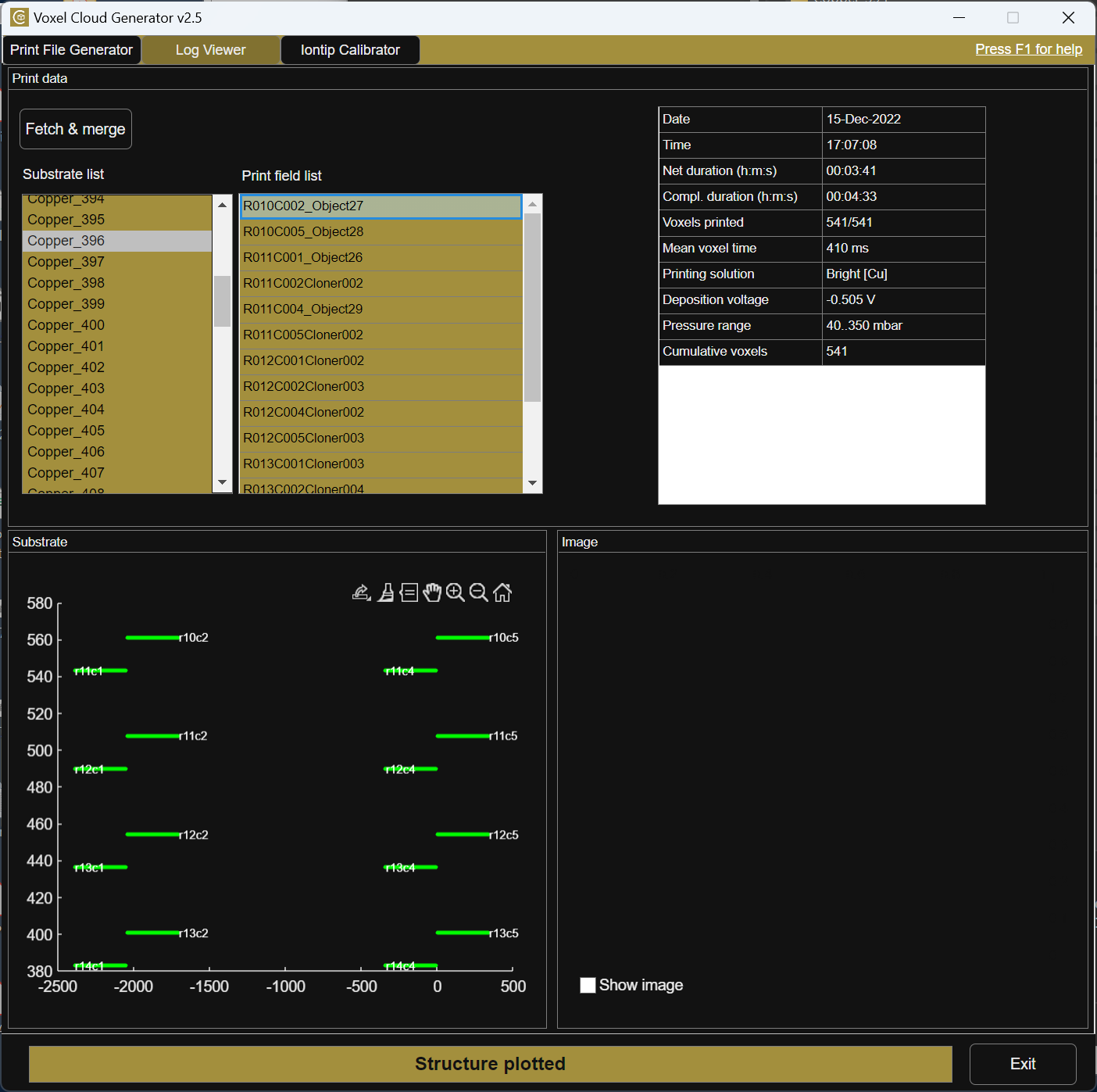The height and width of the screenshot is (1092, 1097).
Task: Select Copper_399 in substrate list
Action: (x=117, y=304)
